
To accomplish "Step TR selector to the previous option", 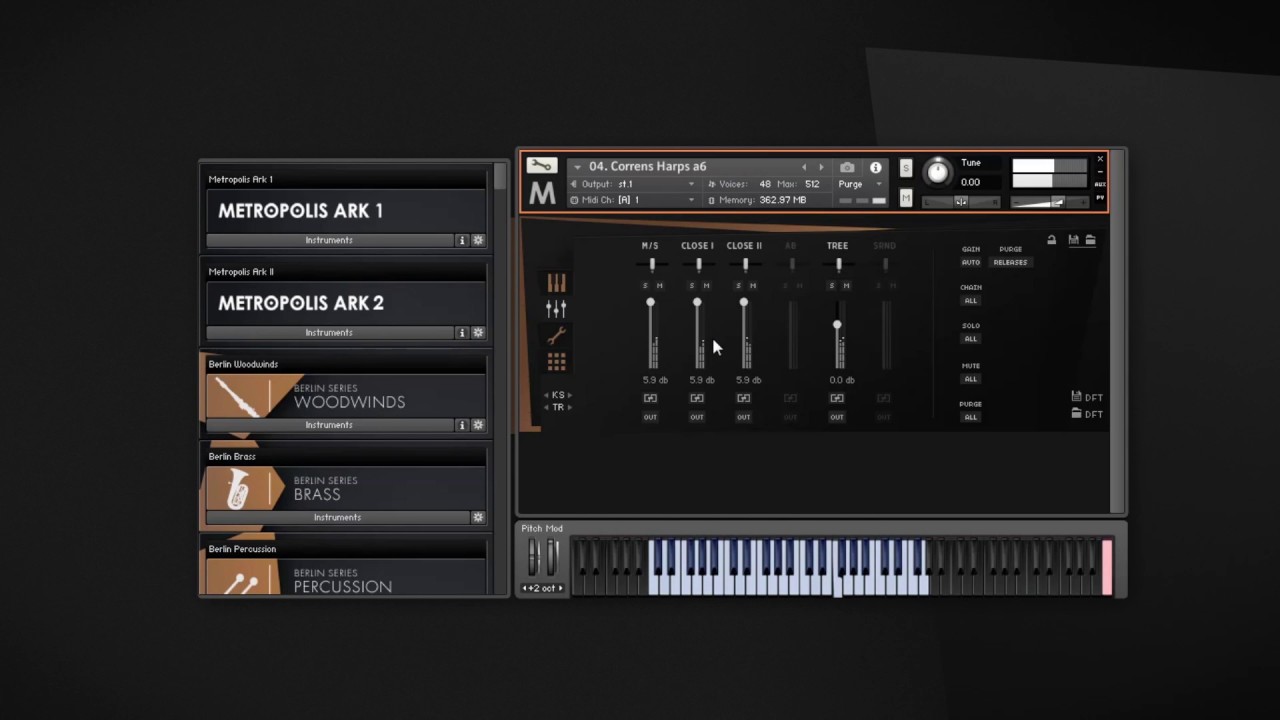I will pyautogui.click(x=547, y=407).
